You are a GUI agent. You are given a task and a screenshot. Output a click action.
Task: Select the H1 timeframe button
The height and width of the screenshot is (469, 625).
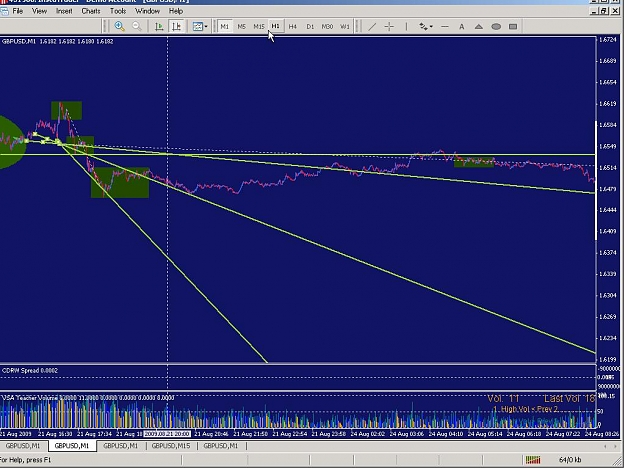(x=275, y=26)
